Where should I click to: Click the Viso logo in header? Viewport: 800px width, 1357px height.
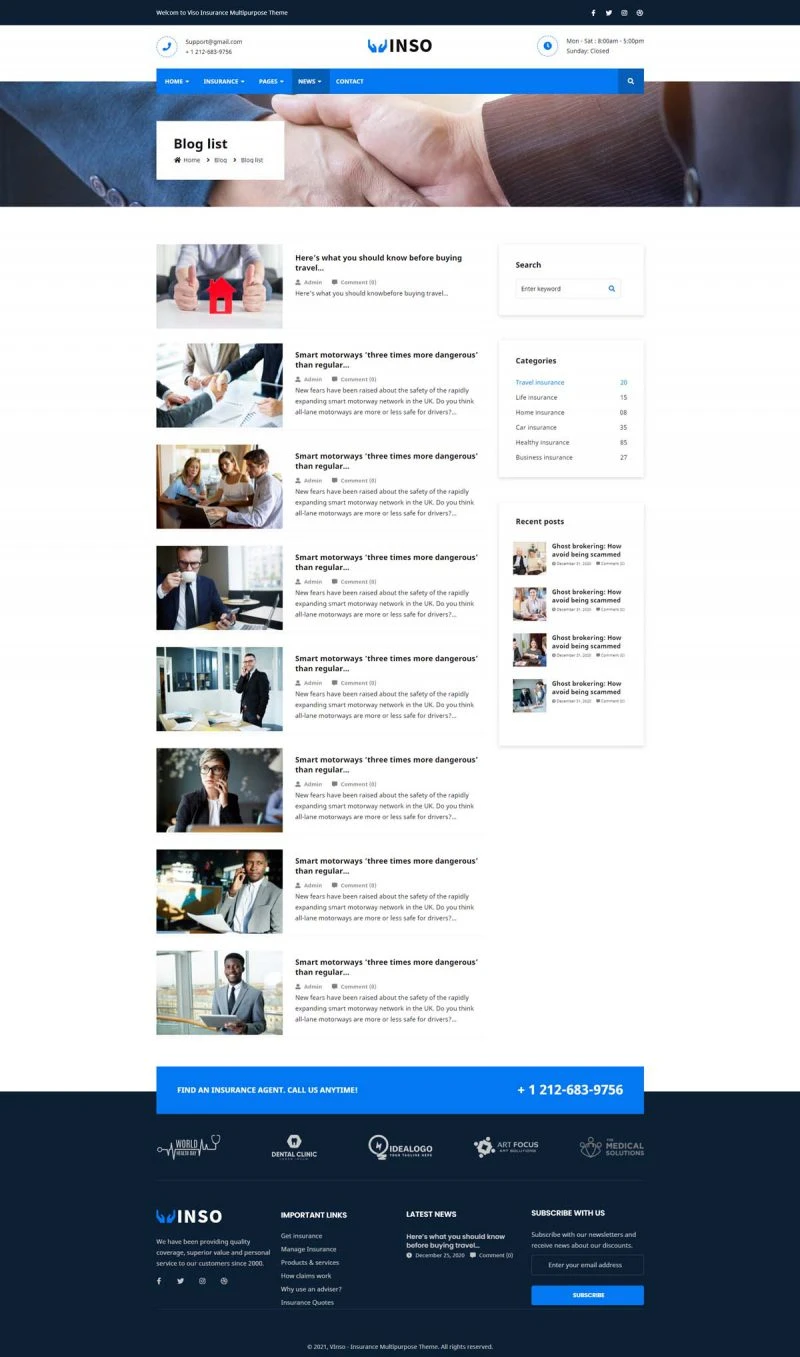coord(400,46)
